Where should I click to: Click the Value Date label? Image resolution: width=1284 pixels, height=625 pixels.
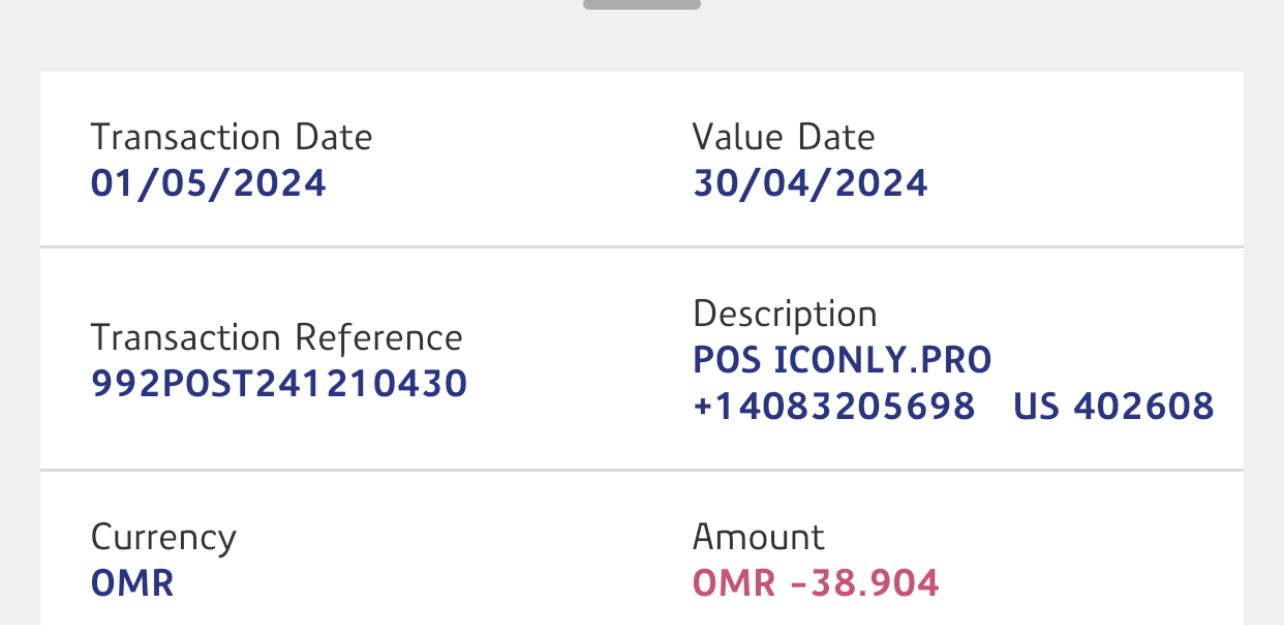pyautogui.click(x=783, y=137)
